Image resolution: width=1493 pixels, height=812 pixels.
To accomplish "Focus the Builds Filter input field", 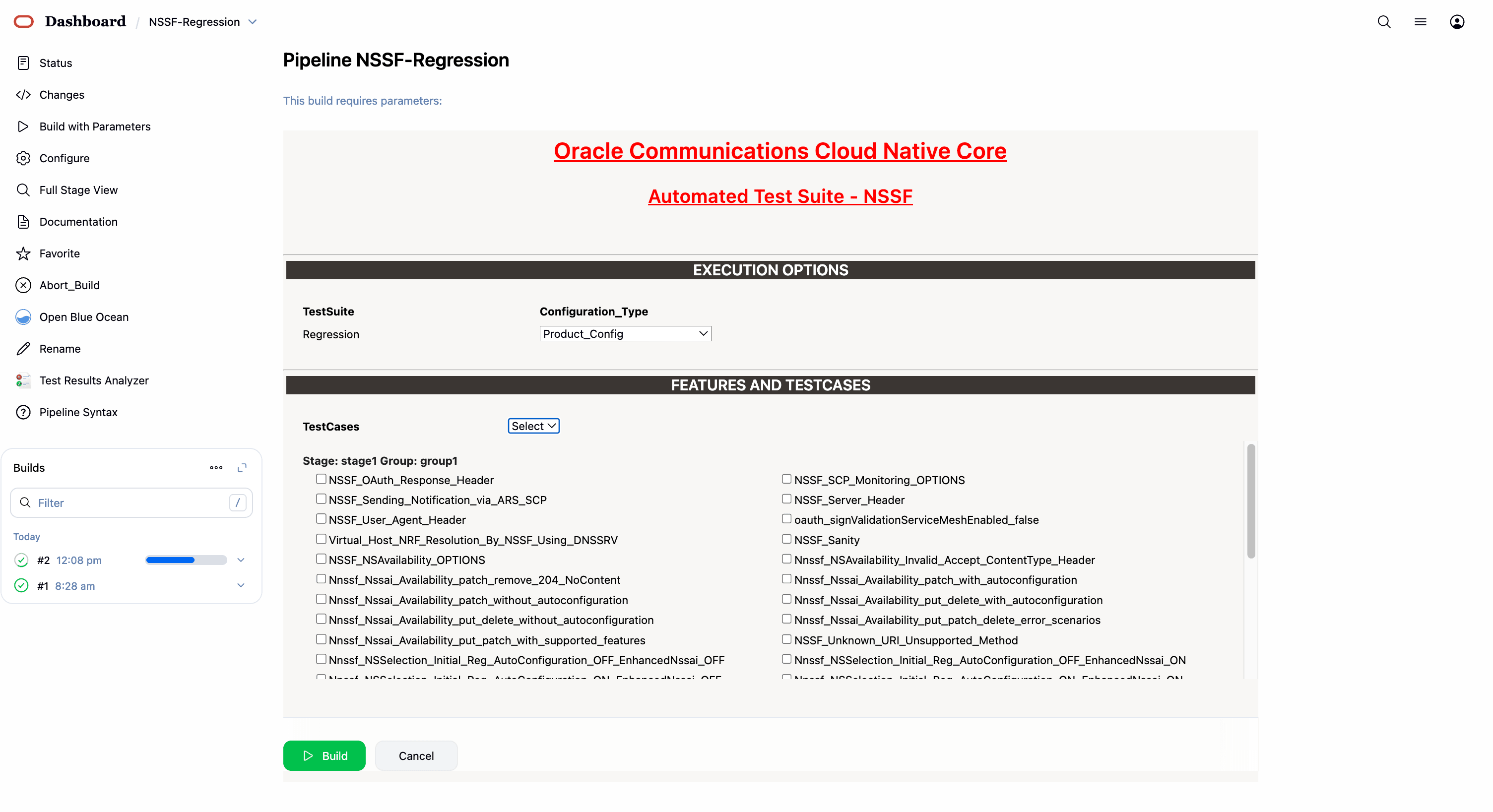I will pos(131,502).
